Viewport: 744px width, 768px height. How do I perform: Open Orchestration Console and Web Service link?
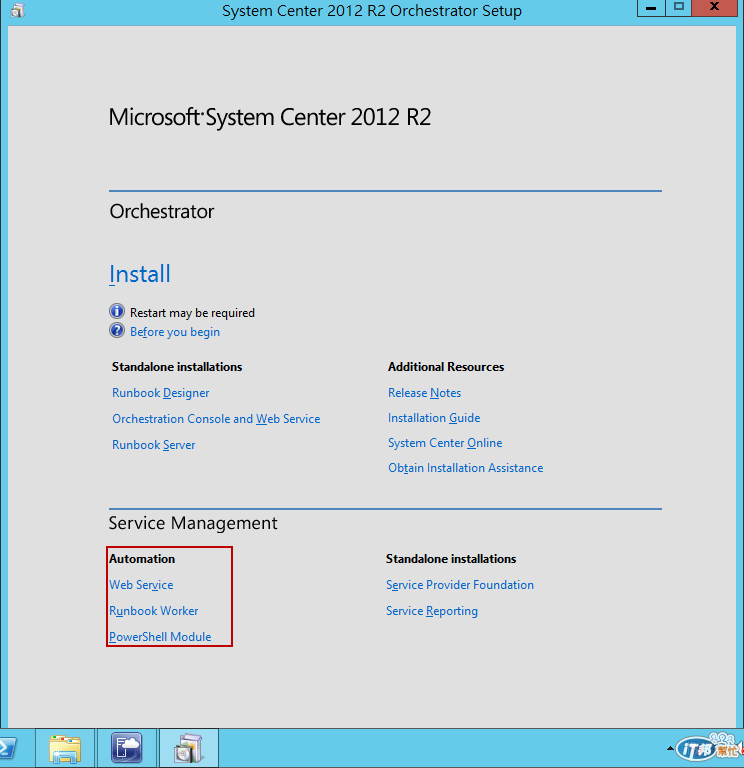pyautogui.click(x=216, y=419)
